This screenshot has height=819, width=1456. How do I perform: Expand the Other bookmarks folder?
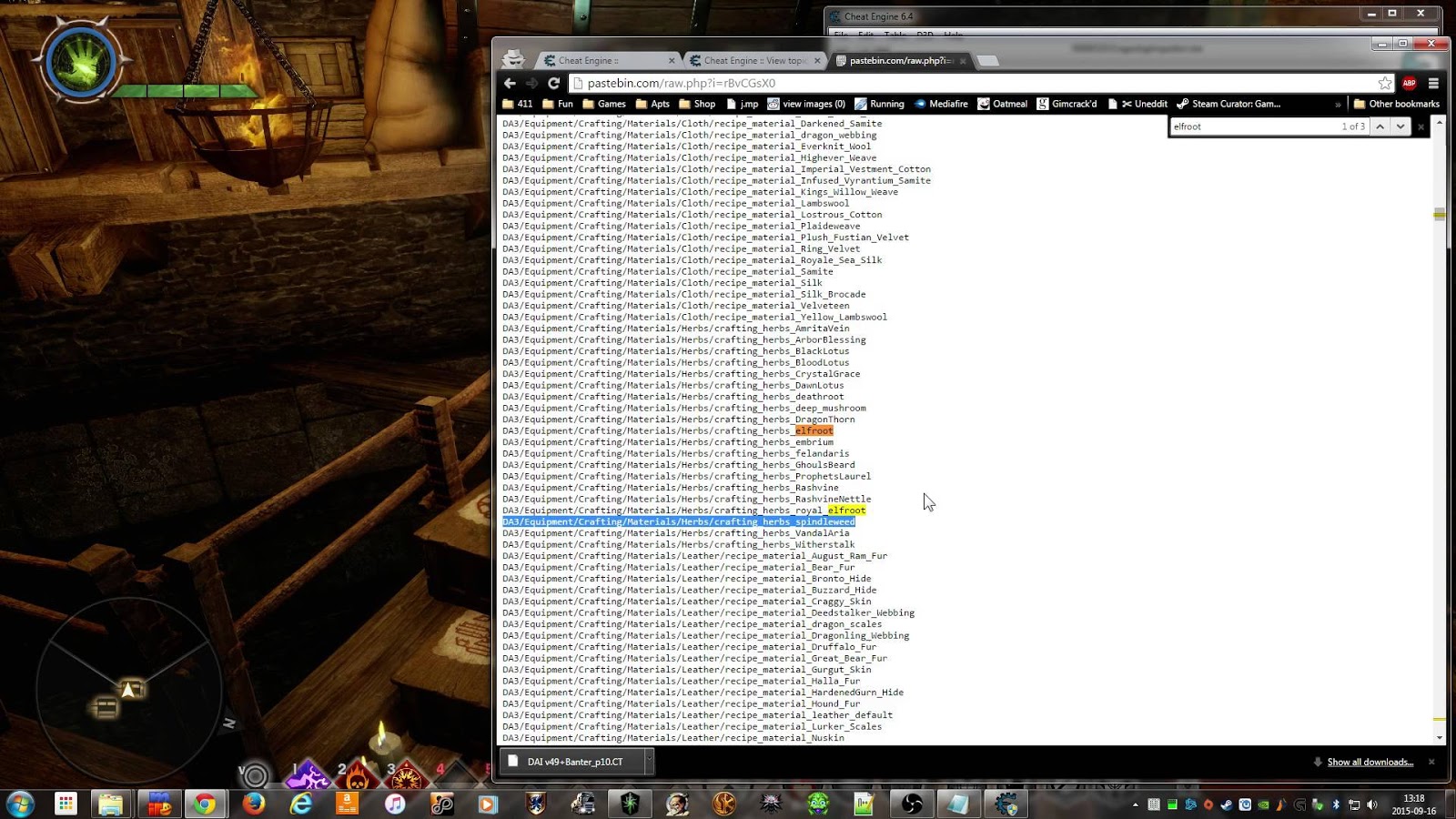pyautogui.click(x=1397, y=104)
